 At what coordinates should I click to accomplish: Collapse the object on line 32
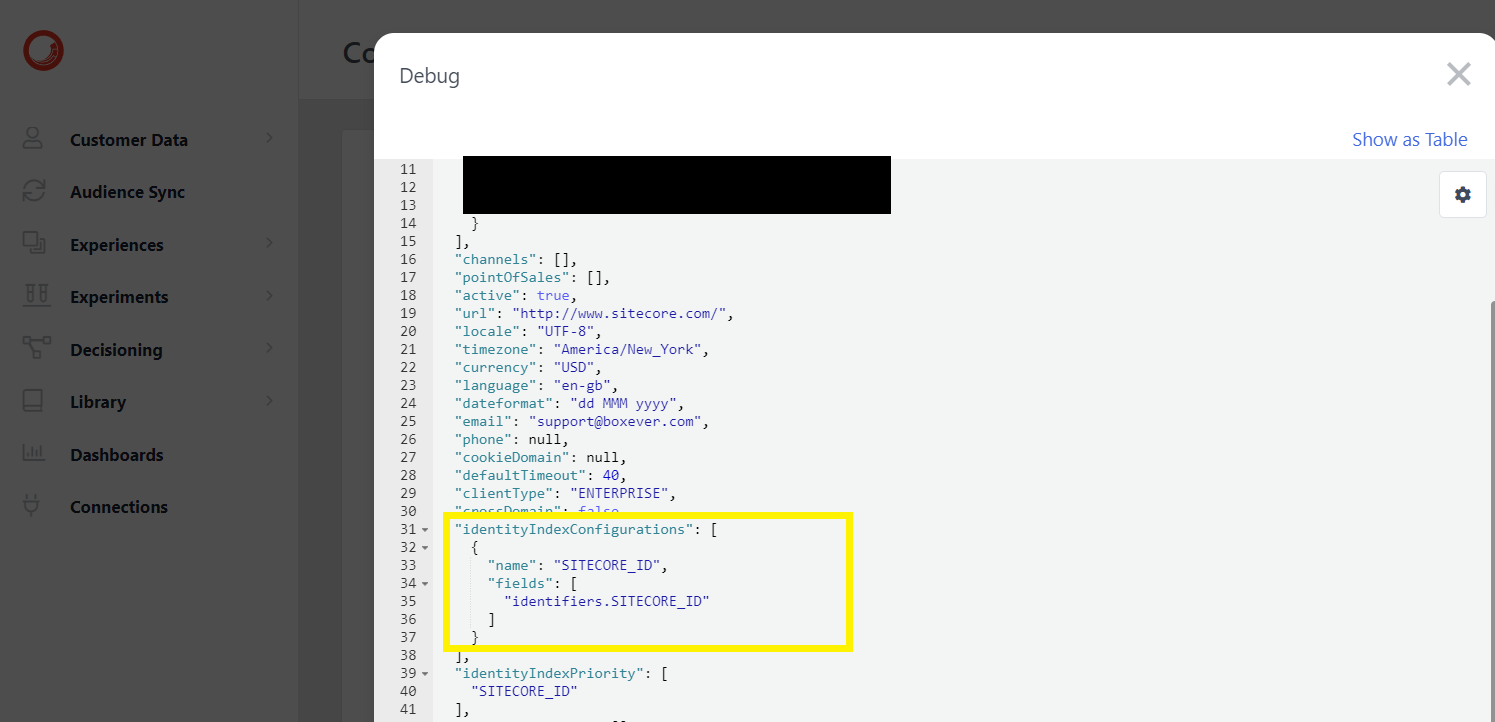tap(424, 547)
